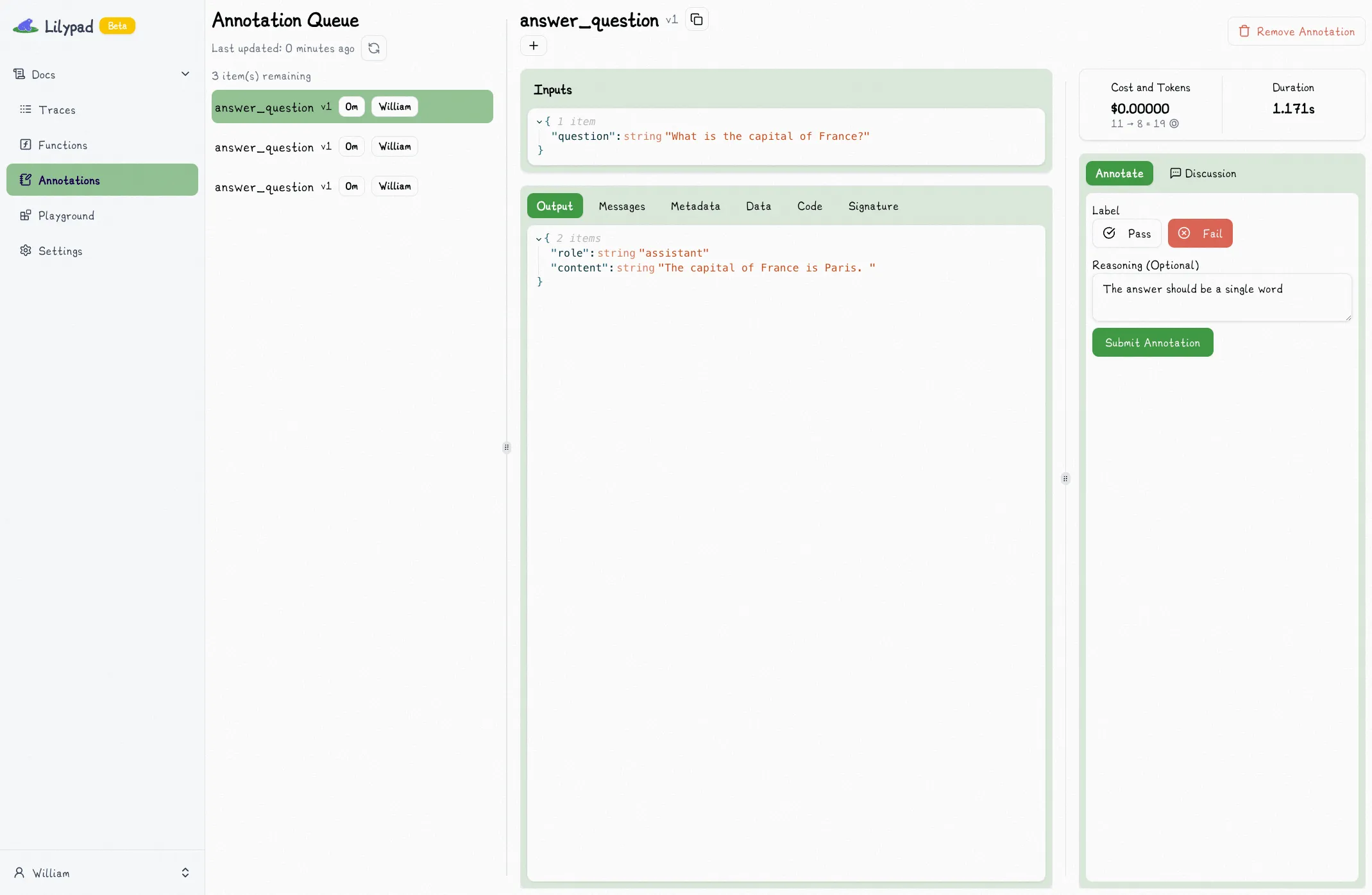Refresh the Annotation Queue
Viewport: 1372px width, 895px height.
[374, 47]
